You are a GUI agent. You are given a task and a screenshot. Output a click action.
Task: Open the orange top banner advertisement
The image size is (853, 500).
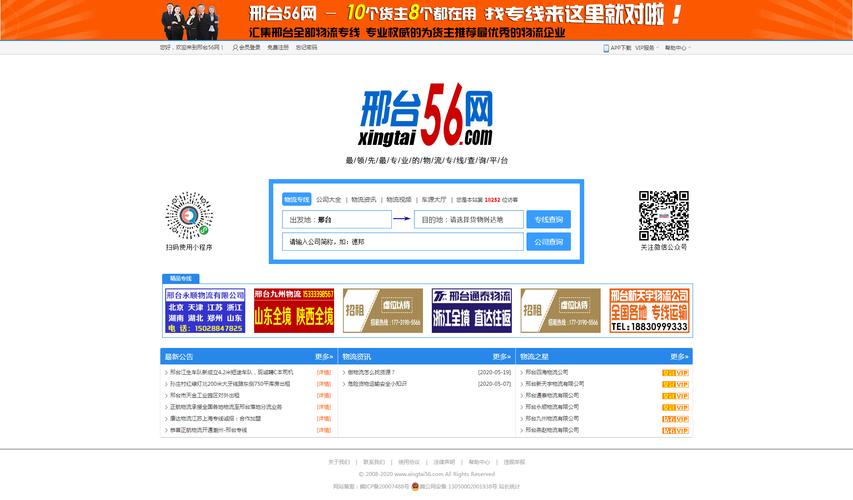coord(426,20)
